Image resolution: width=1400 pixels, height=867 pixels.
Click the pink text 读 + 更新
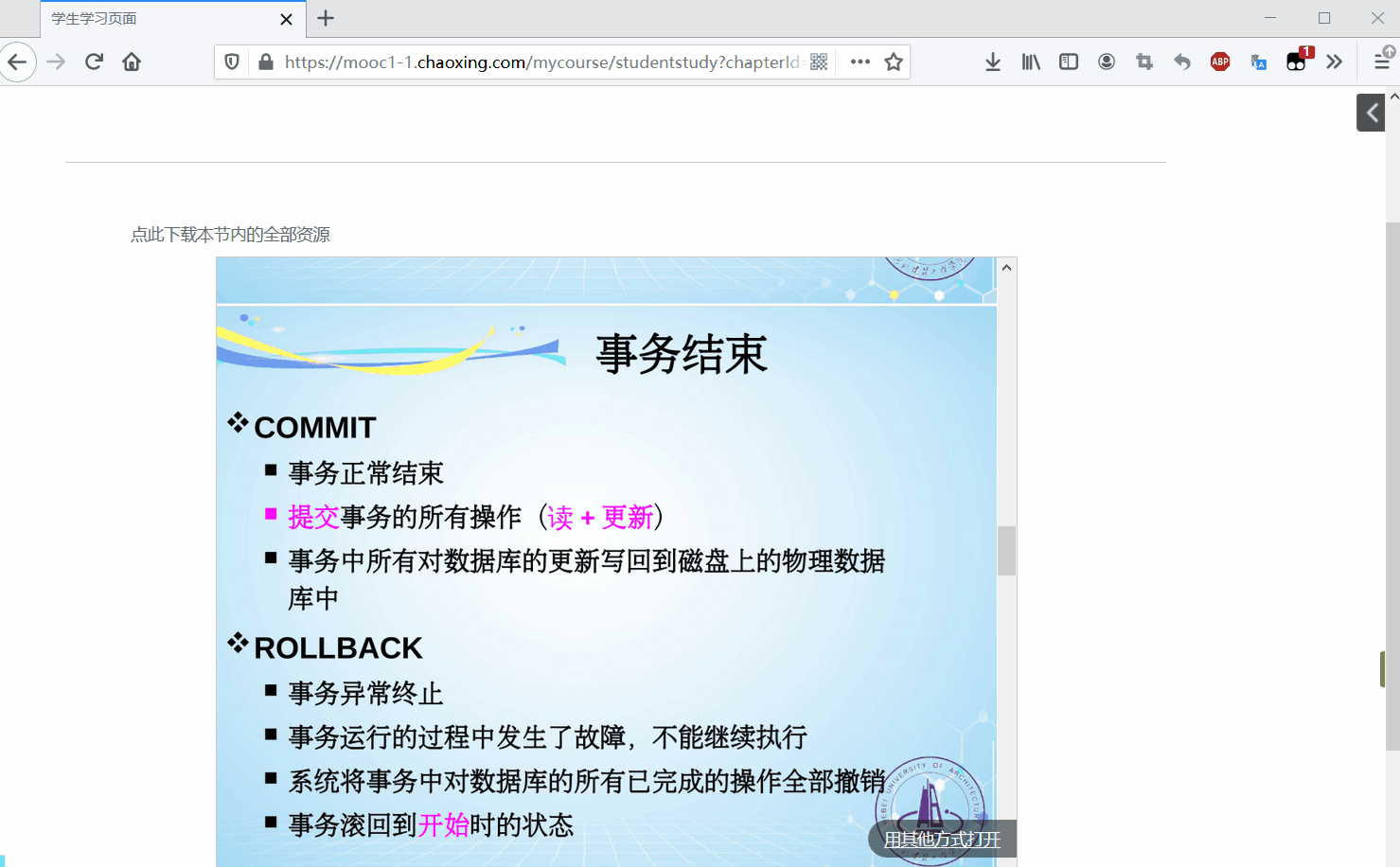(600, 517)
